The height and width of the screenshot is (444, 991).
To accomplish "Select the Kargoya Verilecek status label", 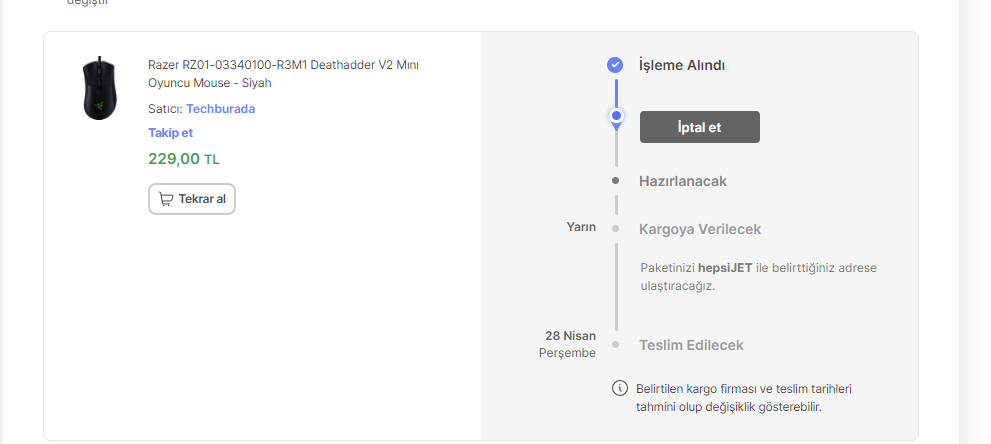I will point(699,229).
